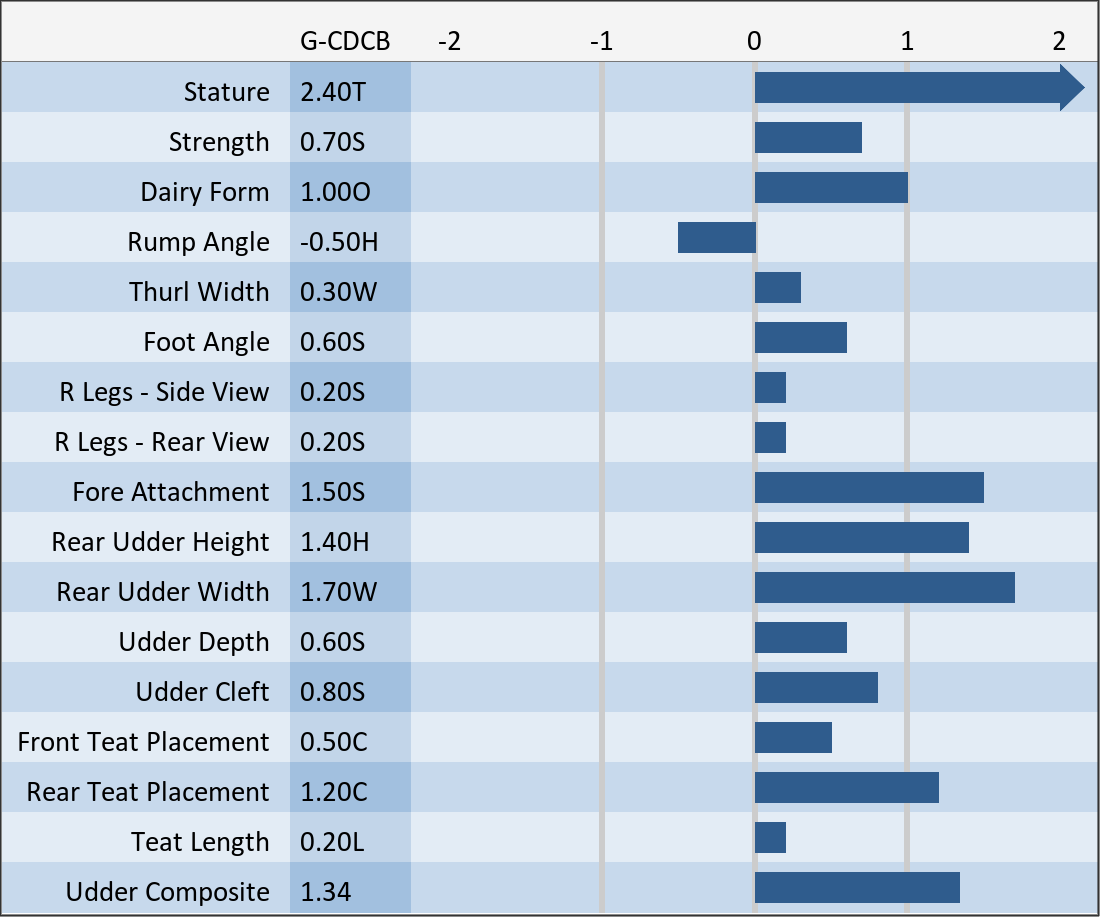Select the G-CDCB column header

pos(344,41)
